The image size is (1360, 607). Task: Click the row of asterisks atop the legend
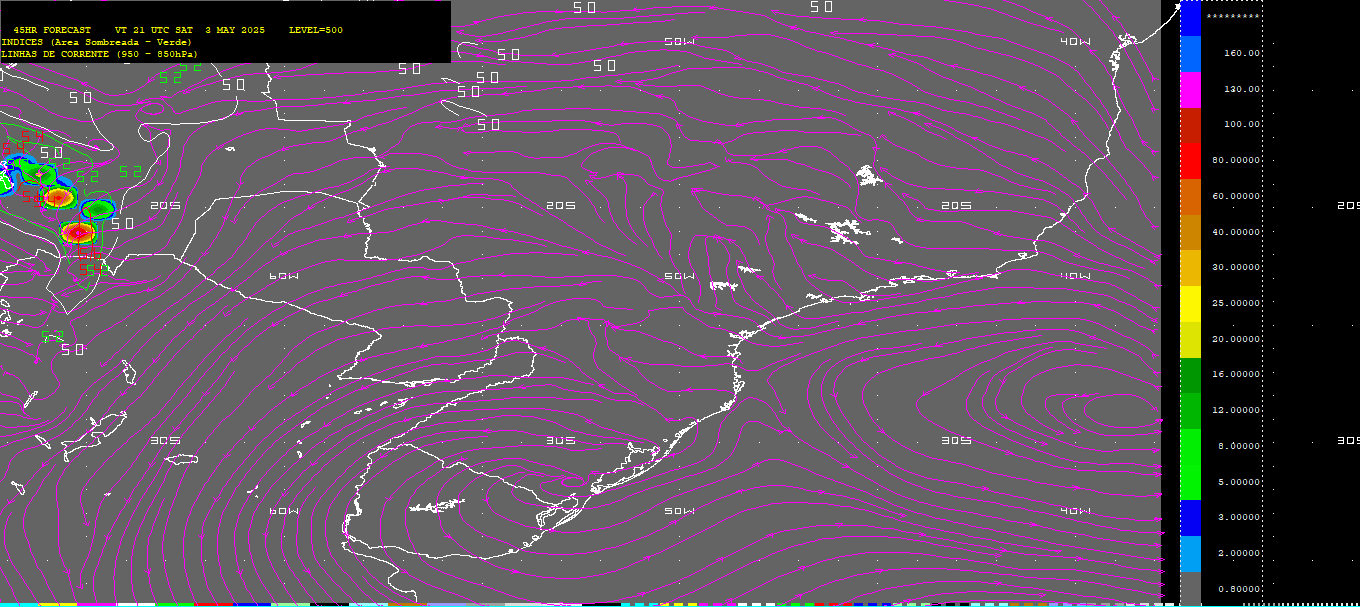1233,17
